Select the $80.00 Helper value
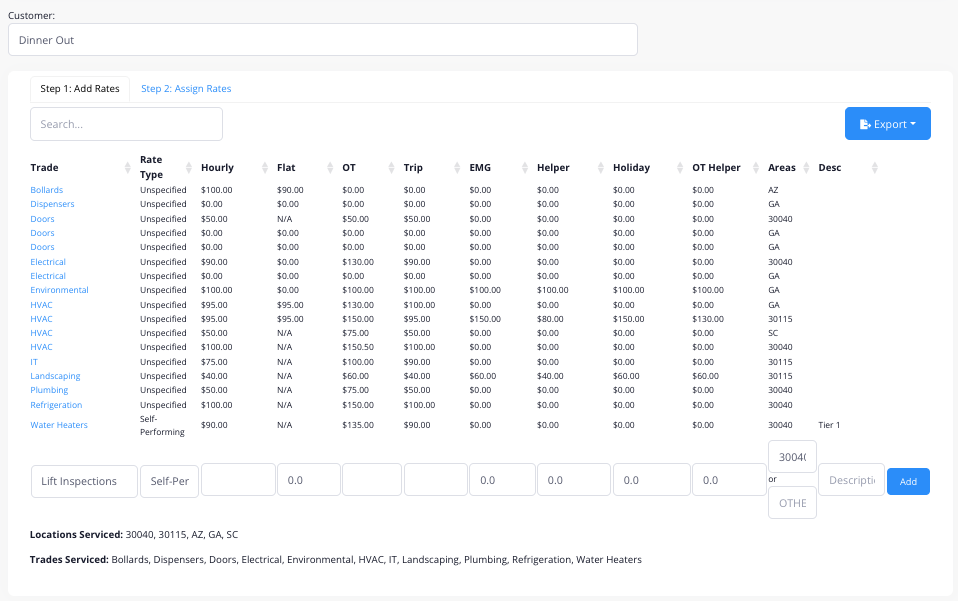This screenshot has width=958, height=601. [x=550, y=319]
